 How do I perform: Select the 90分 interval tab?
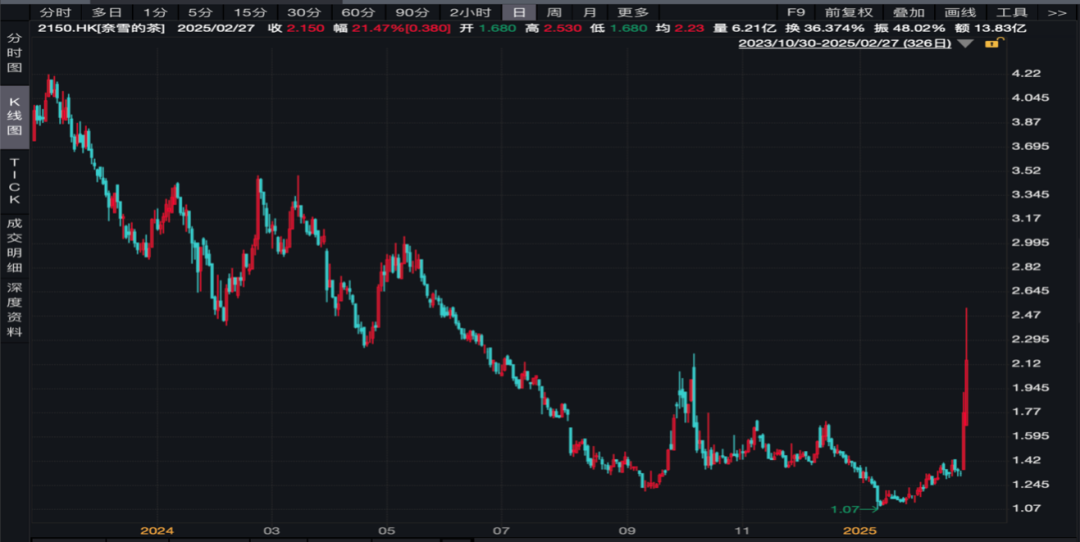tap(412, 12)
